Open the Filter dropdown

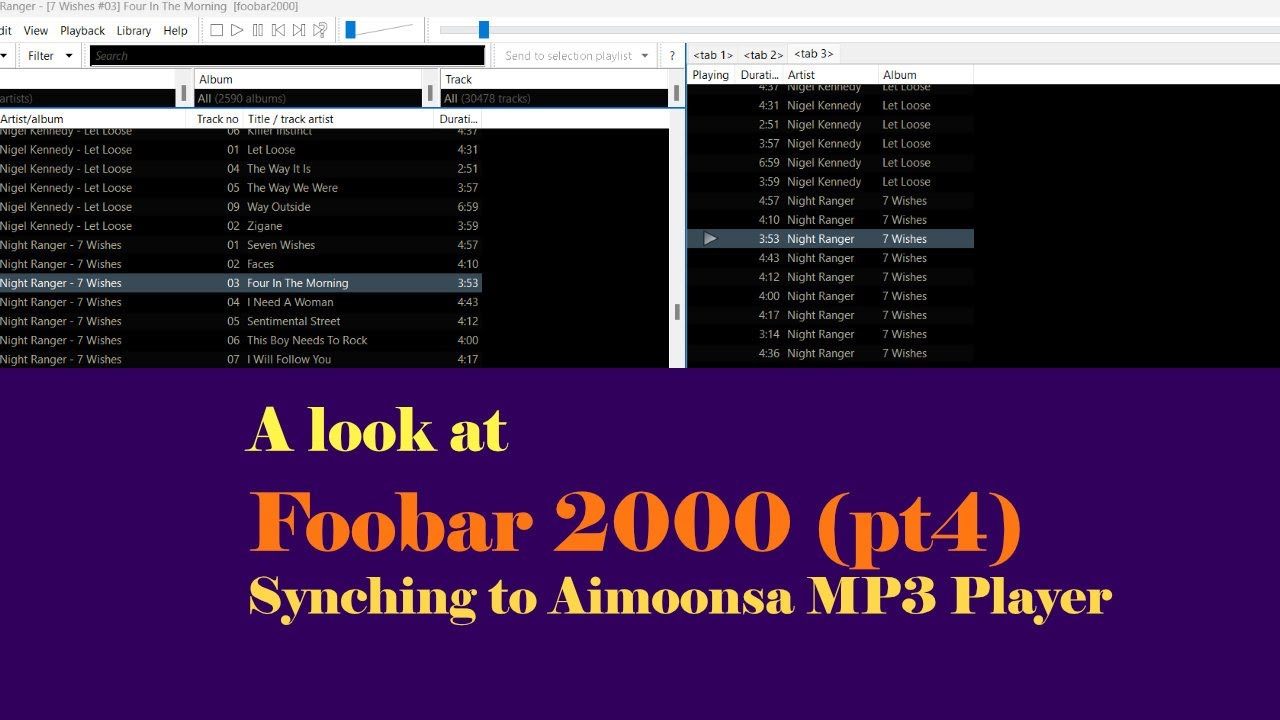50,56
